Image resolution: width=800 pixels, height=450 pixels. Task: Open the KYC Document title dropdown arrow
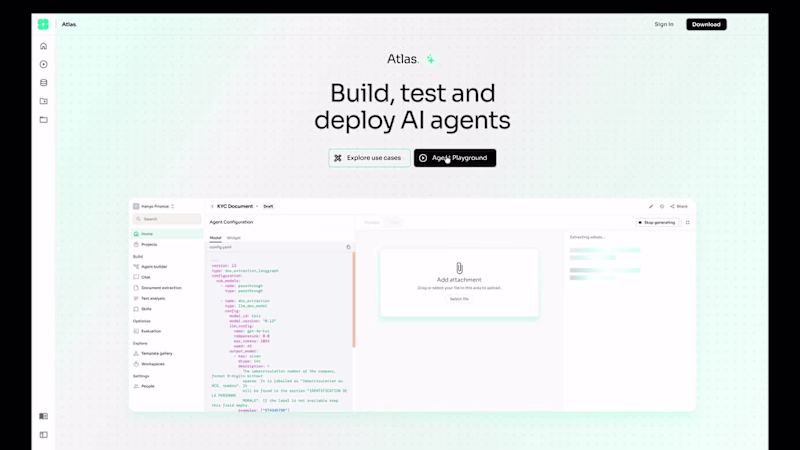257,206
